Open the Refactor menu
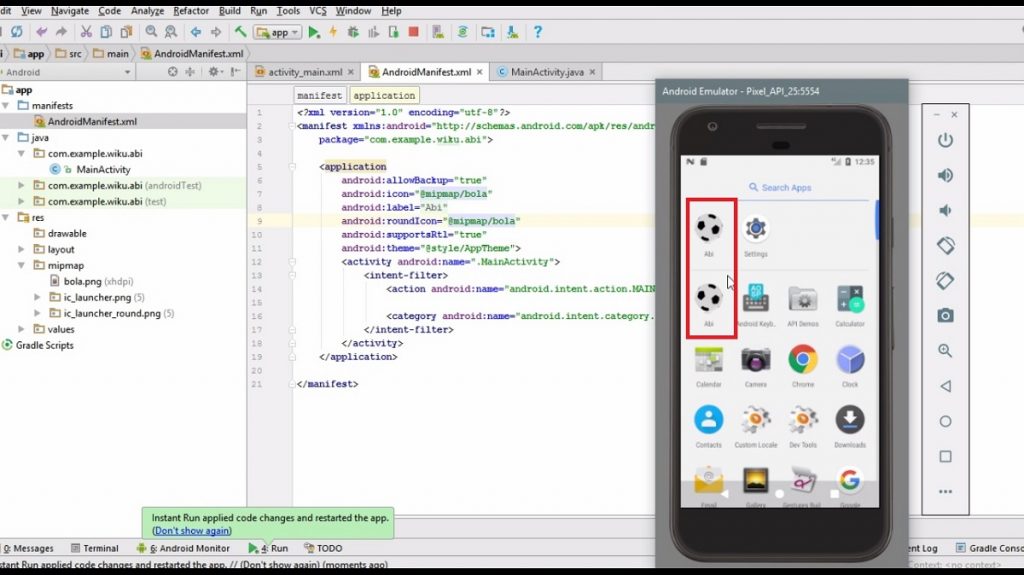Image resolution: width=1024 pixels, height=575 pixels. (x=191, y=11)
